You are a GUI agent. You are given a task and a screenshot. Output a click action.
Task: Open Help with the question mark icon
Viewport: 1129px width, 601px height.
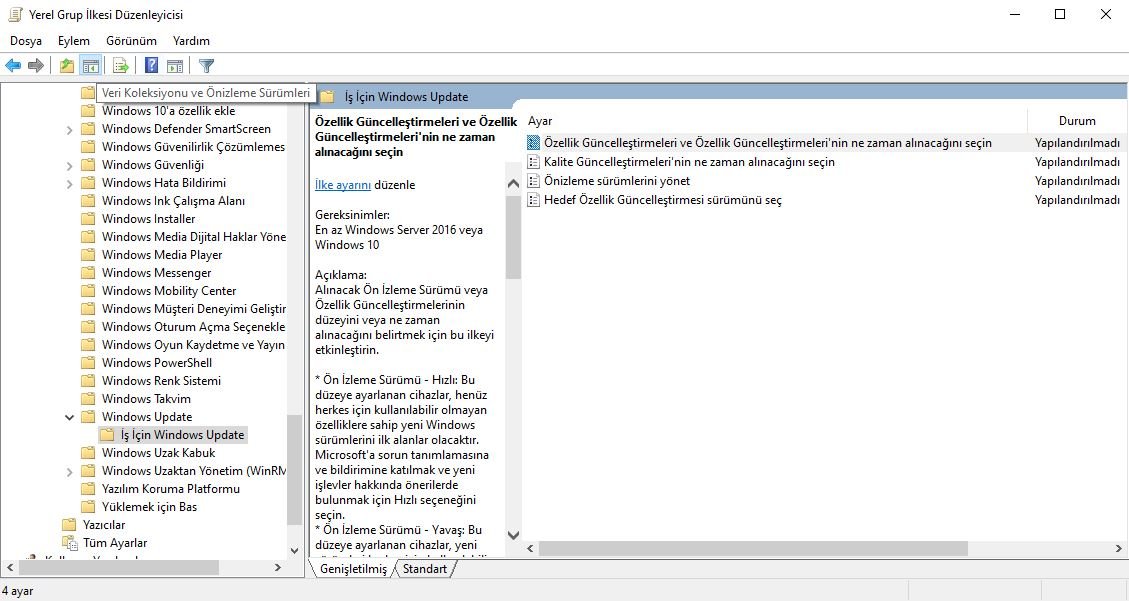(x=151, y=66)
